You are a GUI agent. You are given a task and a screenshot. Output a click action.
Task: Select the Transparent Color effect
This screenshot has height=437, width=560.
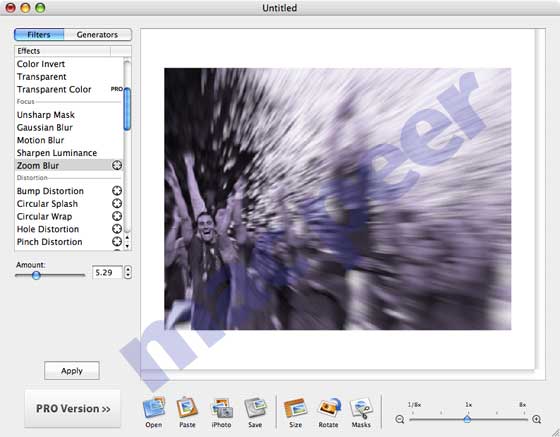tap(69, 89)
